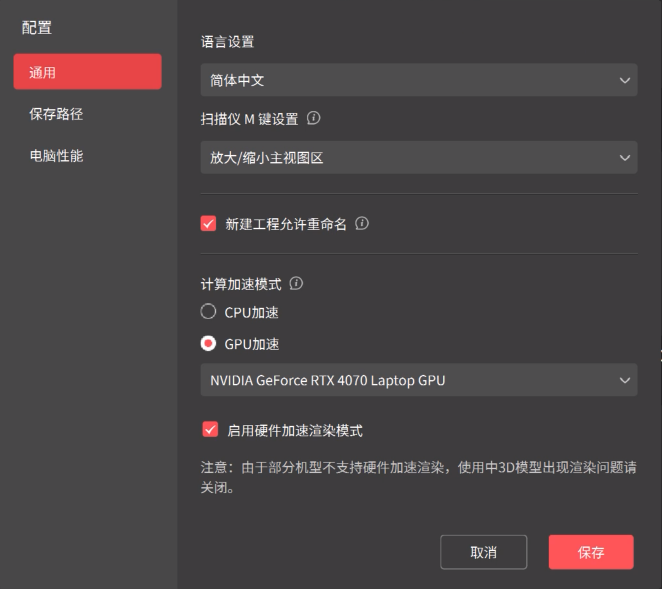Click the 计算加速模式 section label
Viewport: 662px width, 589px height.
pyautogui.click(x=241, y=284)
